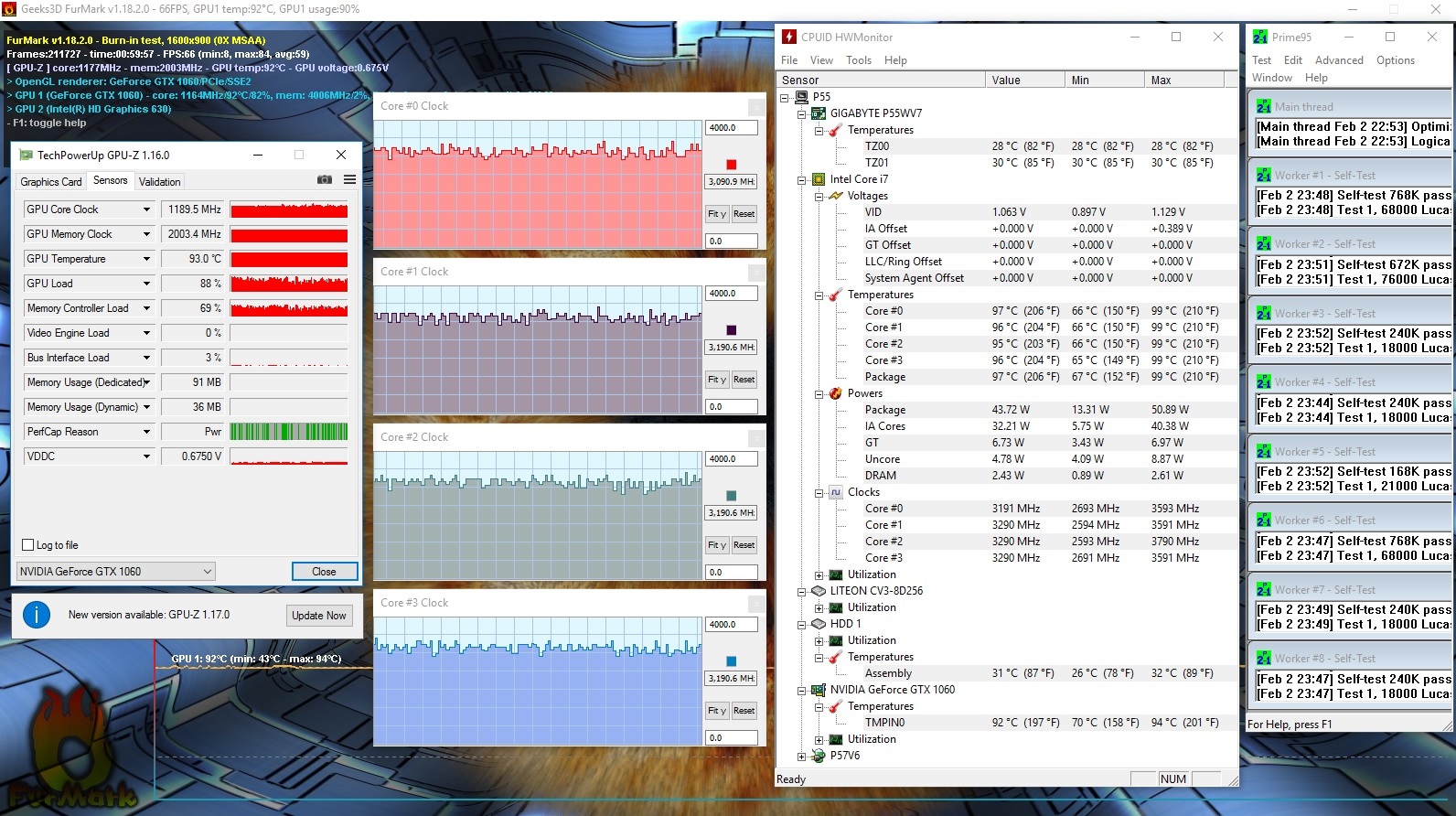Screen dimensions: 1456x816
Task: Click Update Now for GPU-Z 1.17.0
Action: (319, 616)
